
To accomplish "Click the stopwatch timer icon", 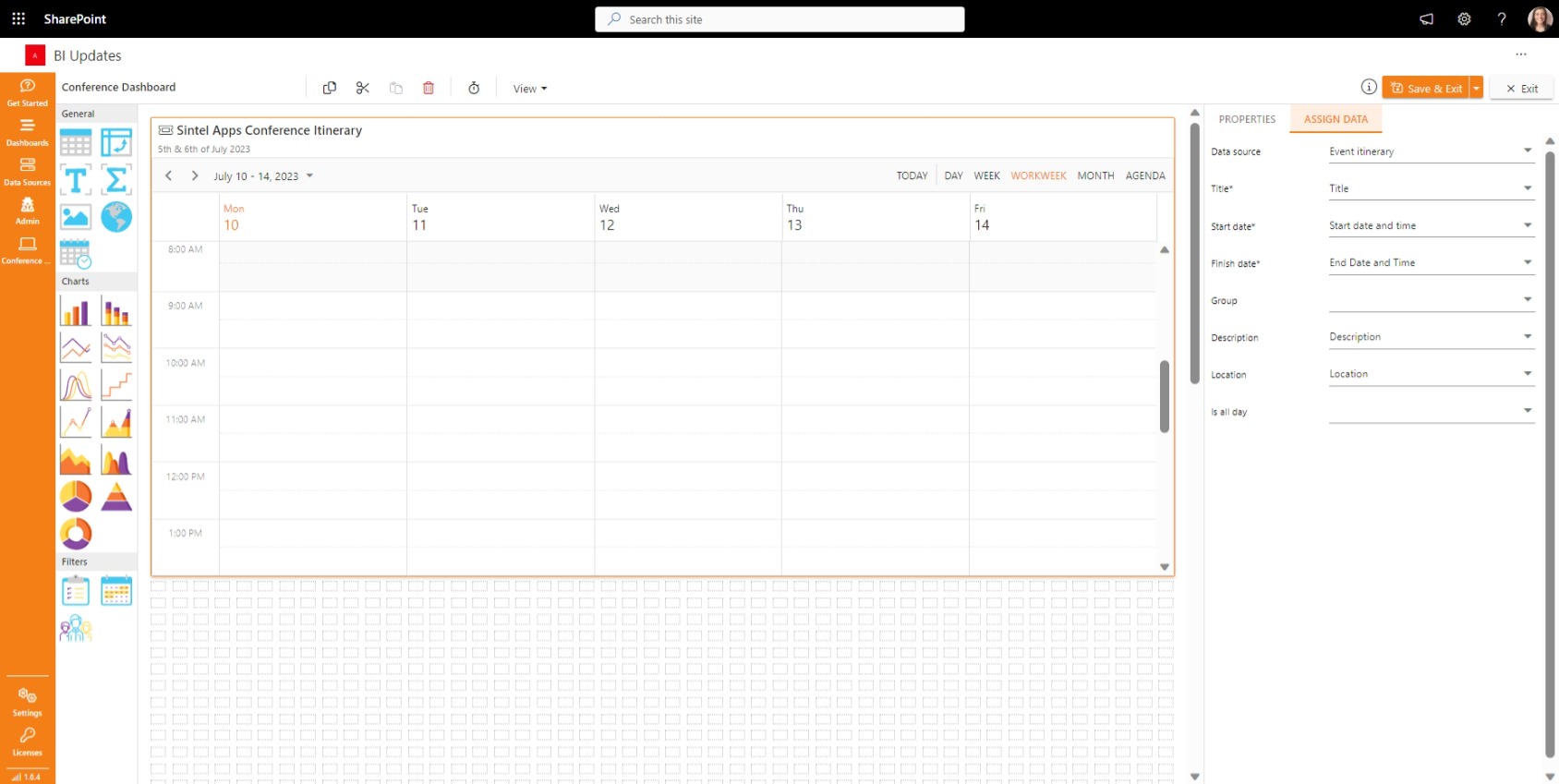I will tap(474, 89).
